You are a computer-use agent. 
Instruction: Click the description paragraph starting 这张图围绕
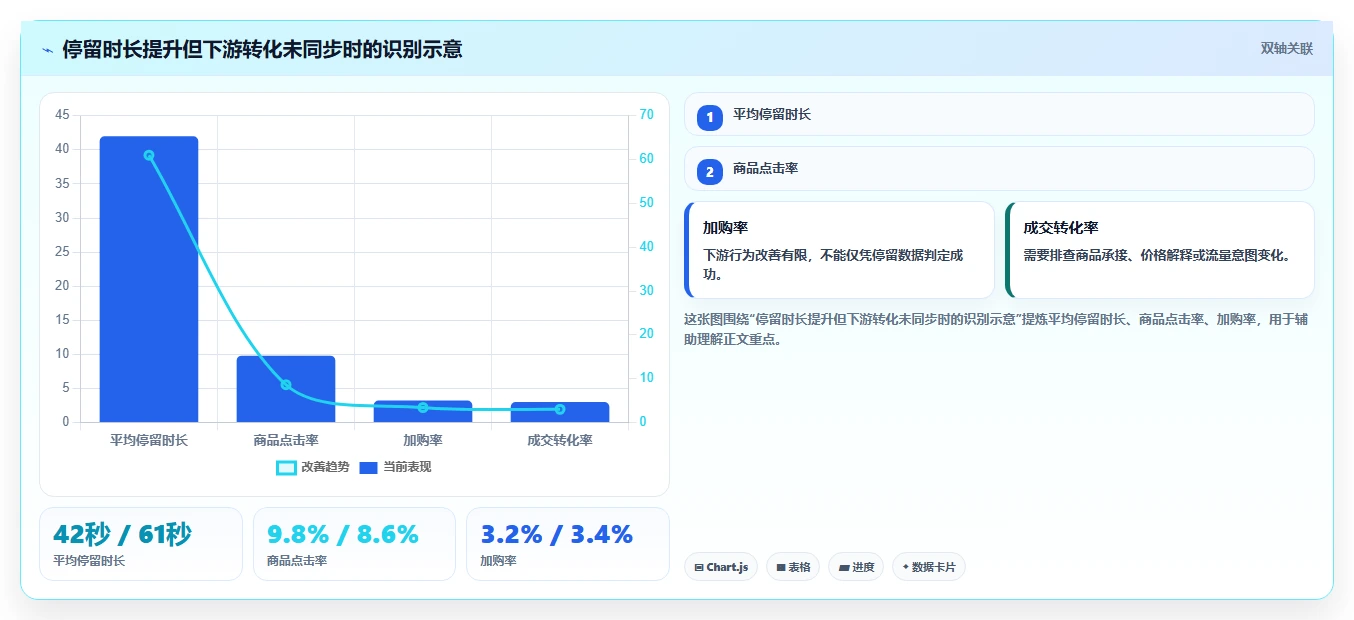995,329
